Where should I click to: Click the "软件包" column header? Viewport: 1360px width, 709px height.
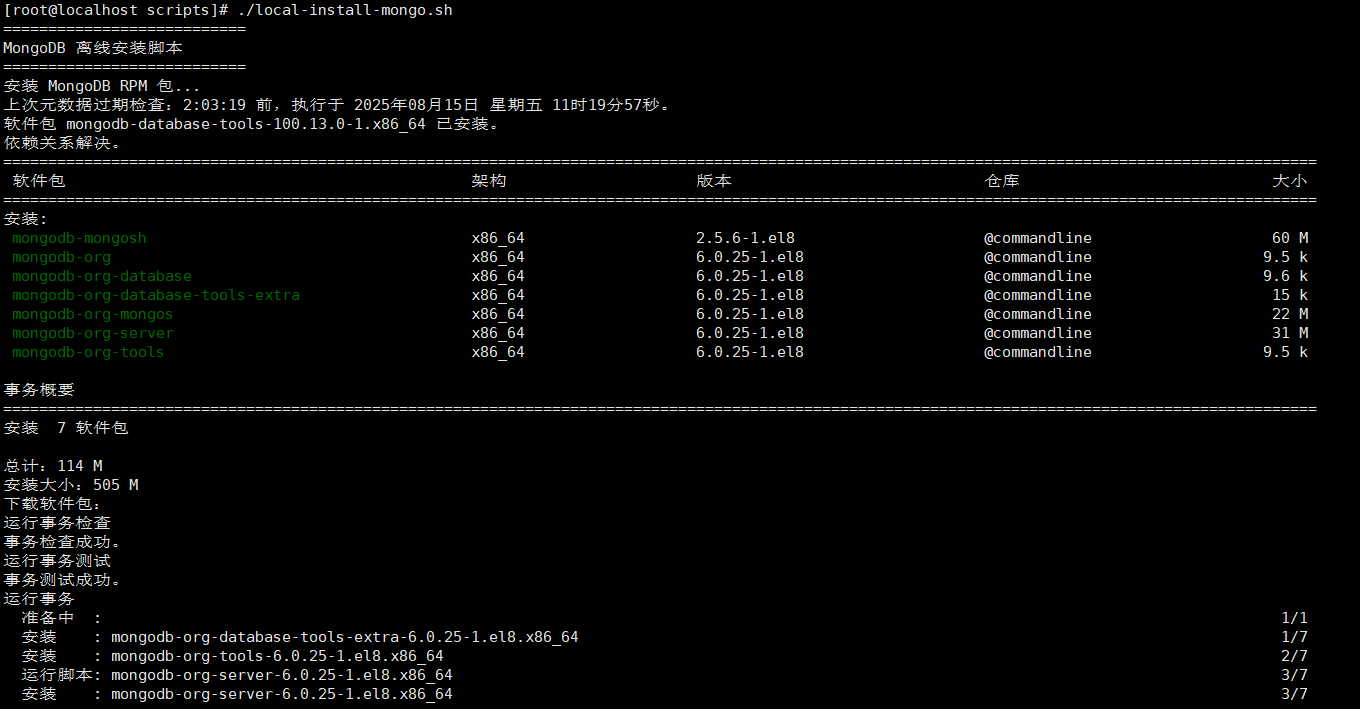coord(39,181)
